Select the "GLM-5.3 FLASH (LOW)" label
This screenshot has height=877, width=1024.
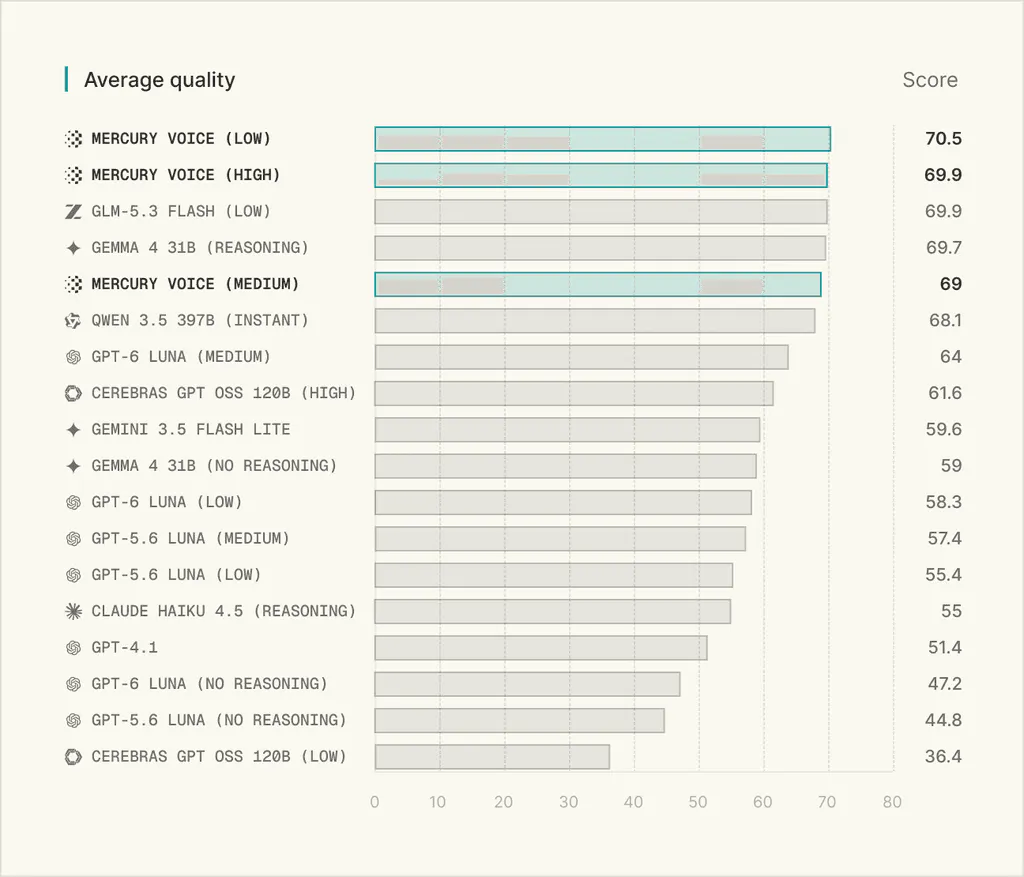point(181,212)
